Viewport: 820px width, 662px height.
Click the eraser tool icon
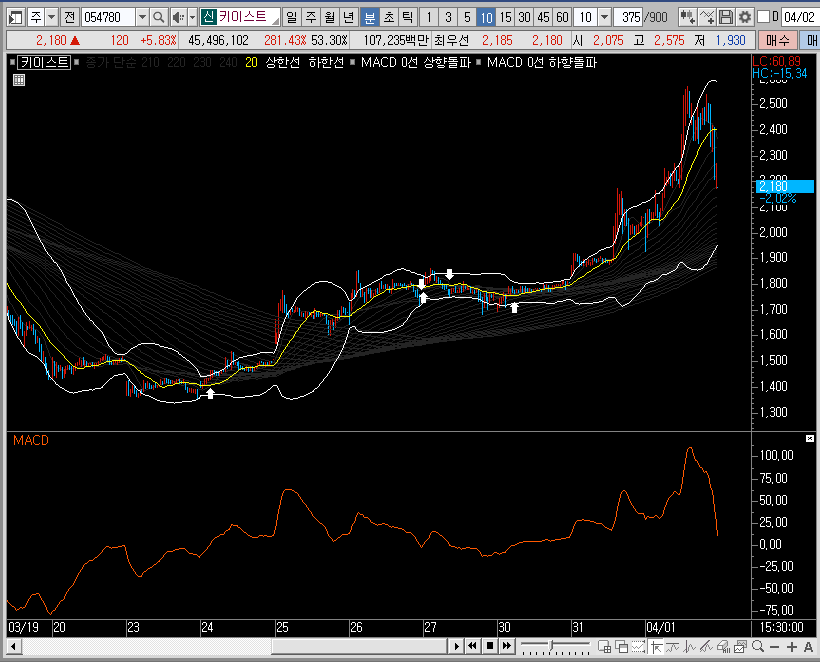click(723, 647)
